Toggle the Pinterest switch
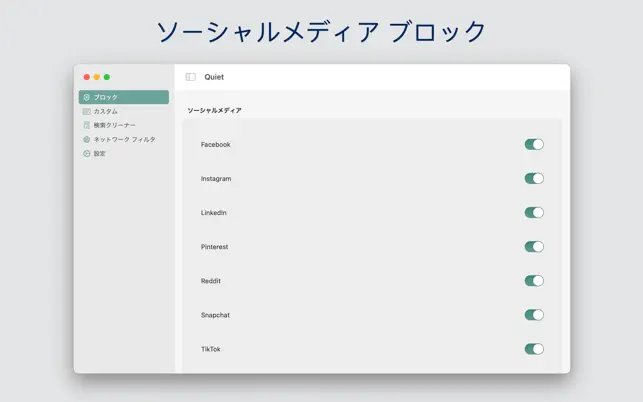Image resolution: width=643 pixels, height=402 pixels. [534, 247]
